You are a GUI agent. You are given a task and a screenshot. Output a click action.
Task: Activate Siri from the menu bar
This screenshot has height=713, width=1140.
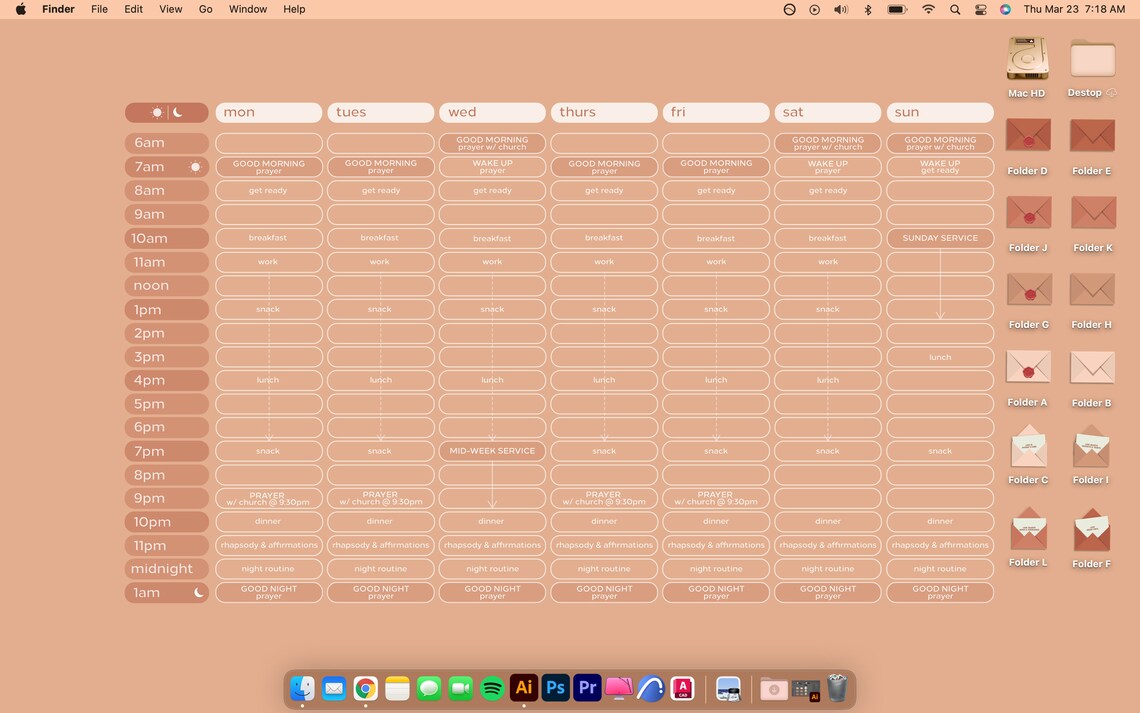point(1005,9)
